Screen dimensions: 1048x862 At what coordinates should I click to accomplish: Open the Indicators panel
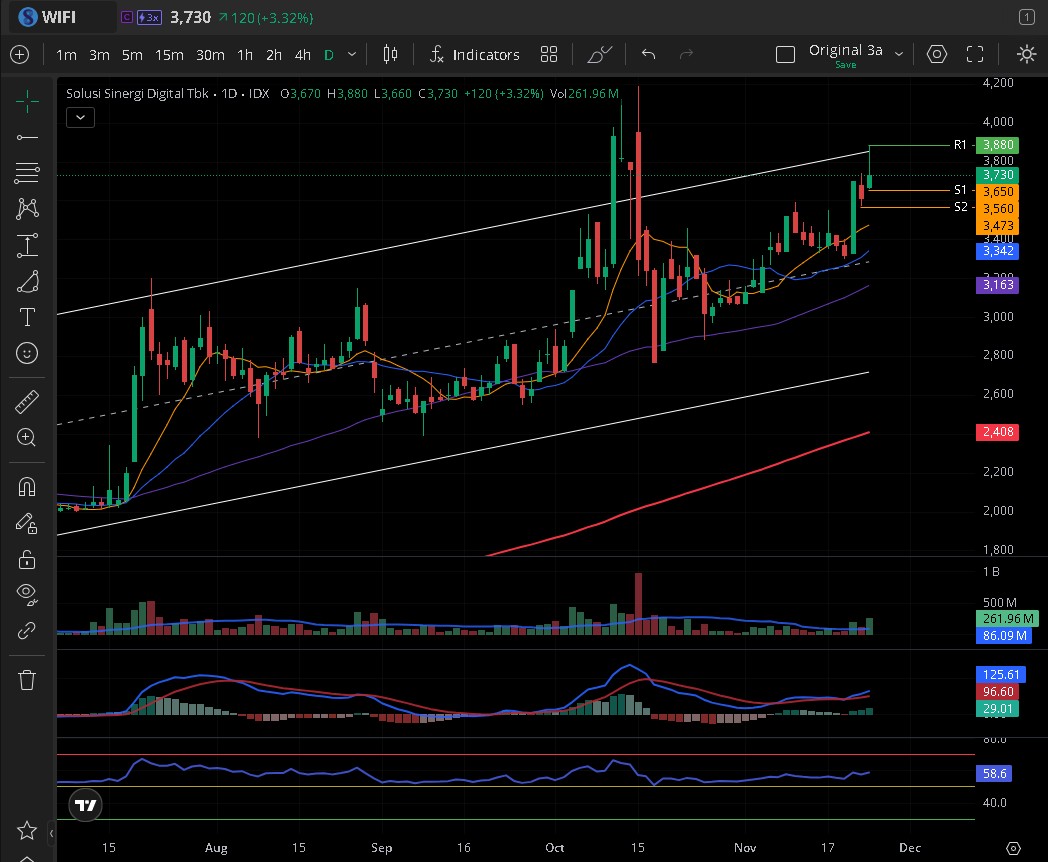474,55
